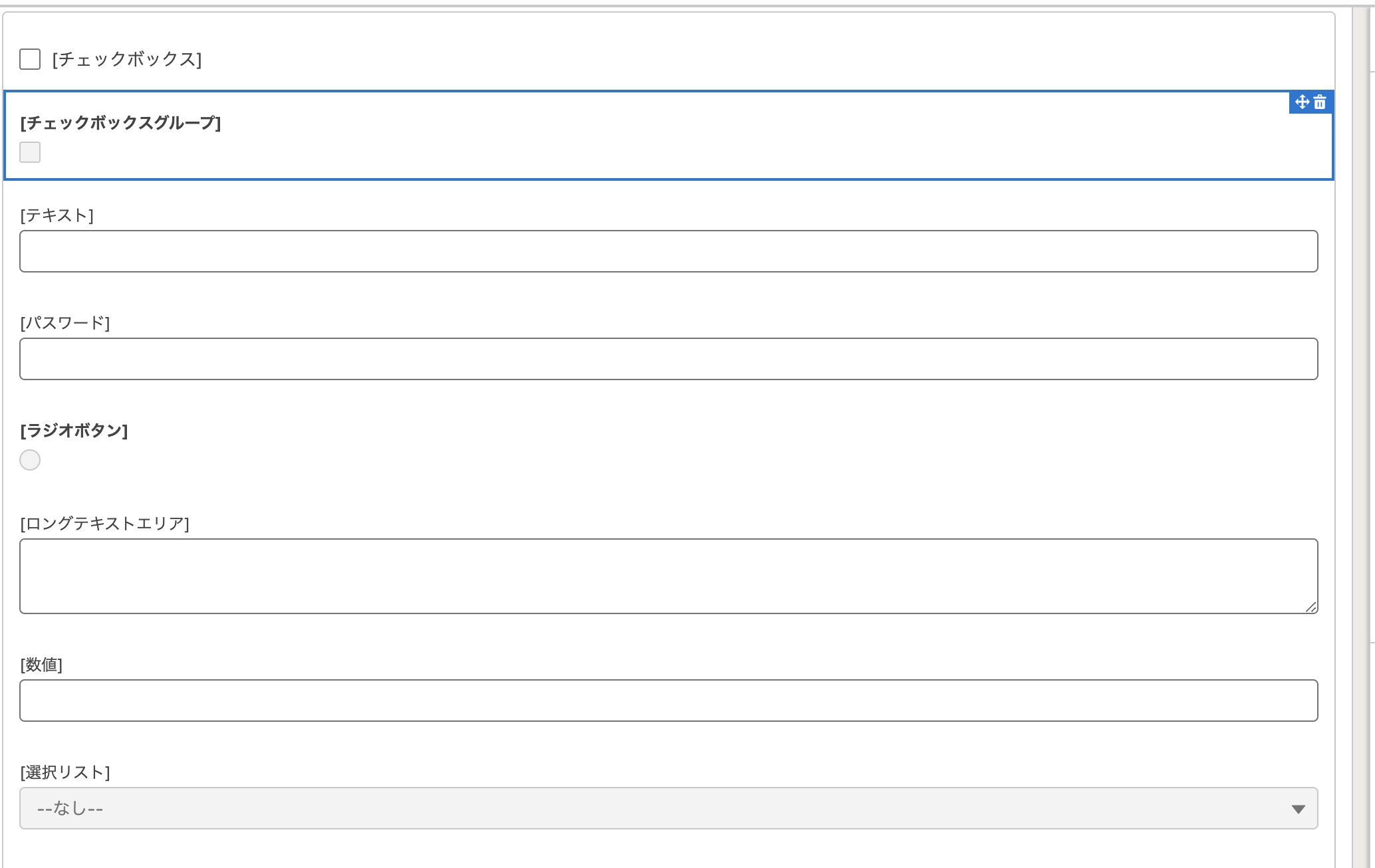Tick the [チェックボックス] checkbox
Screen dimensions: 1375x868
30,59
